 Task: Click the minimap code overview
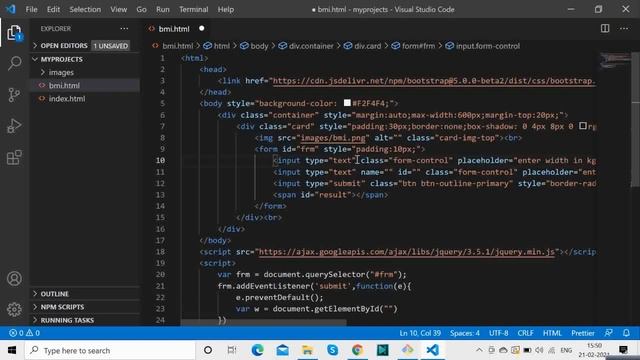tap(615, 60)
